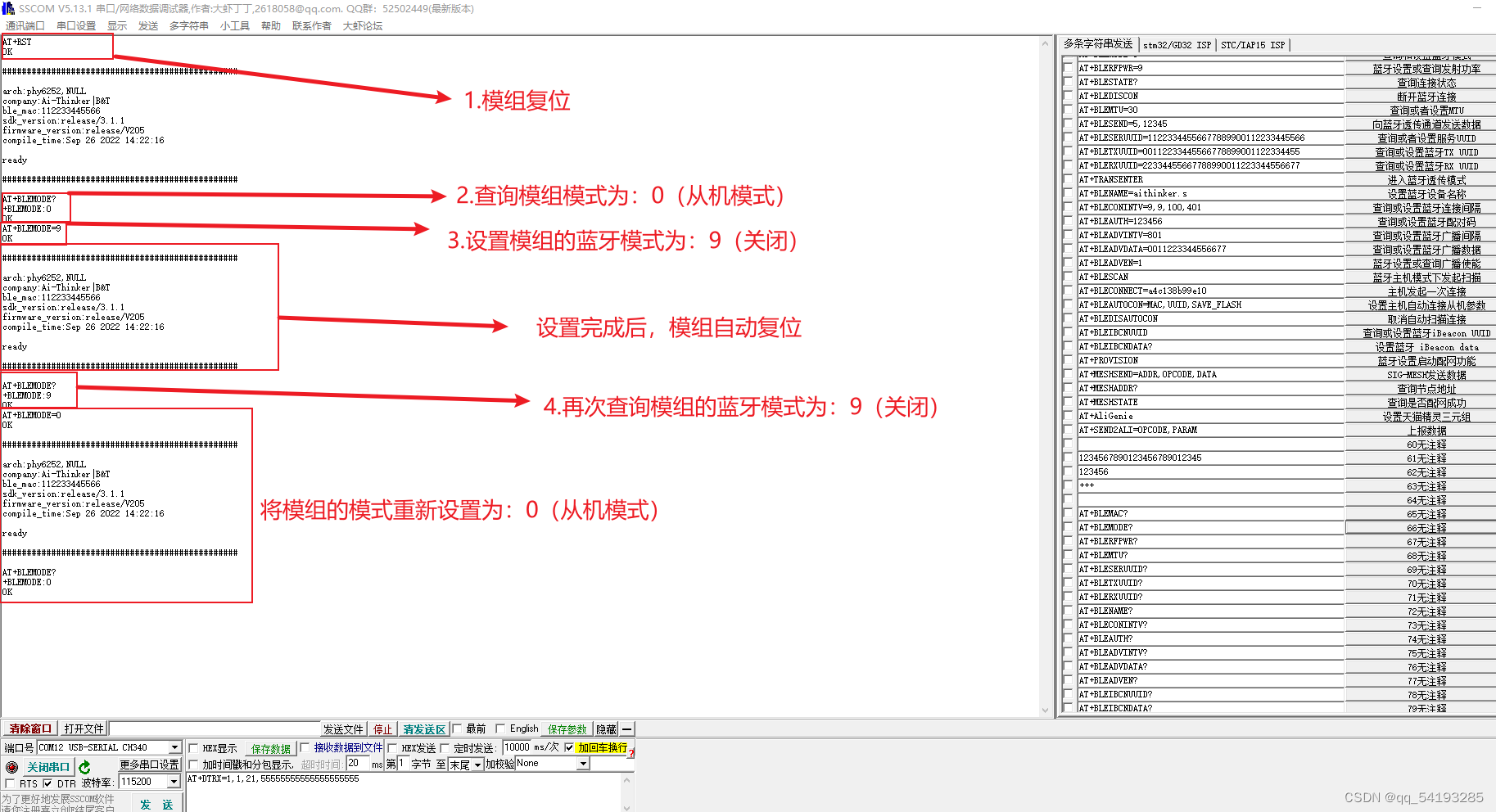This screenshot has width=1496, height=812.
Task: Enable the 定时发送 checkbox
Action: coord(445,748)
